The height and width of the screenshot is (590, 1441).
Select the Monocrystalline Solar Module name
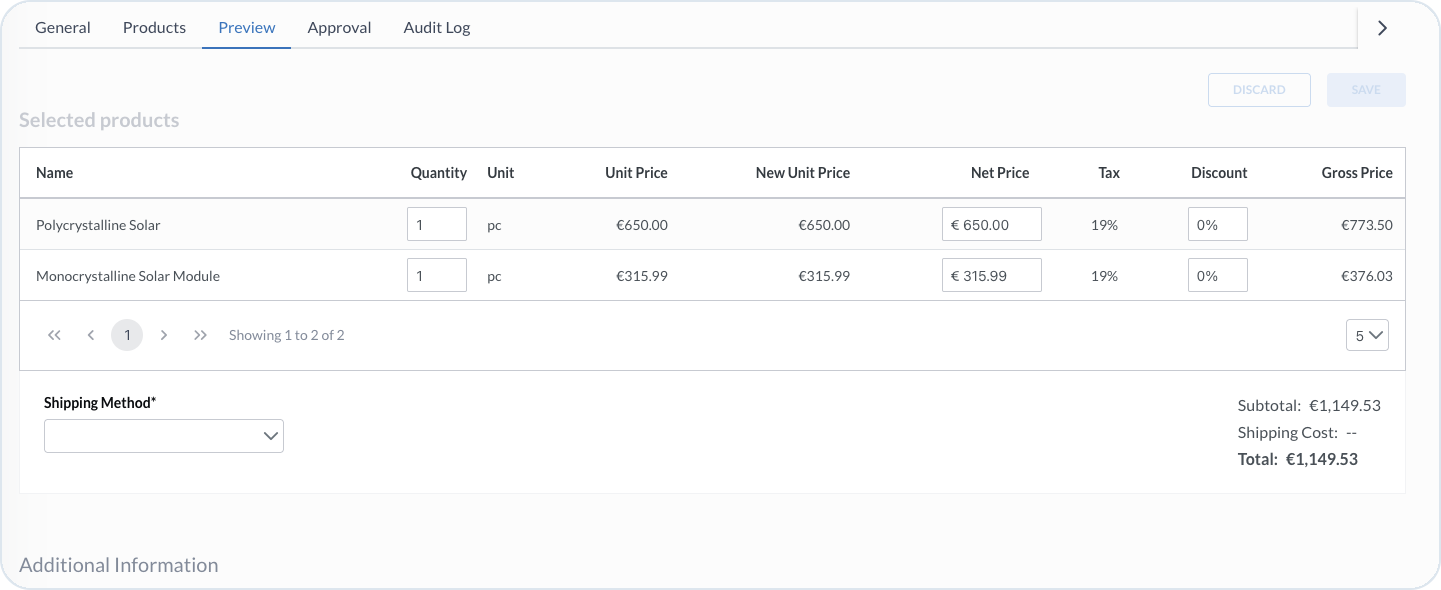[x=128, y=276]
